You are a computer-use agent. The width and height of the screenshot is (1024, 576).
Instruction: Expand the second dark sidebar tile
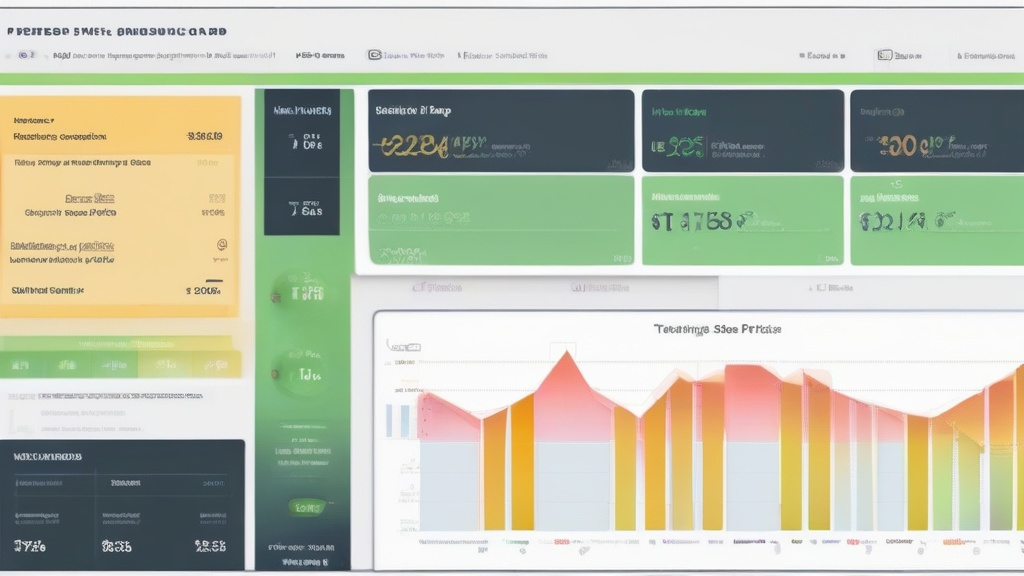[x=302, y=206]
